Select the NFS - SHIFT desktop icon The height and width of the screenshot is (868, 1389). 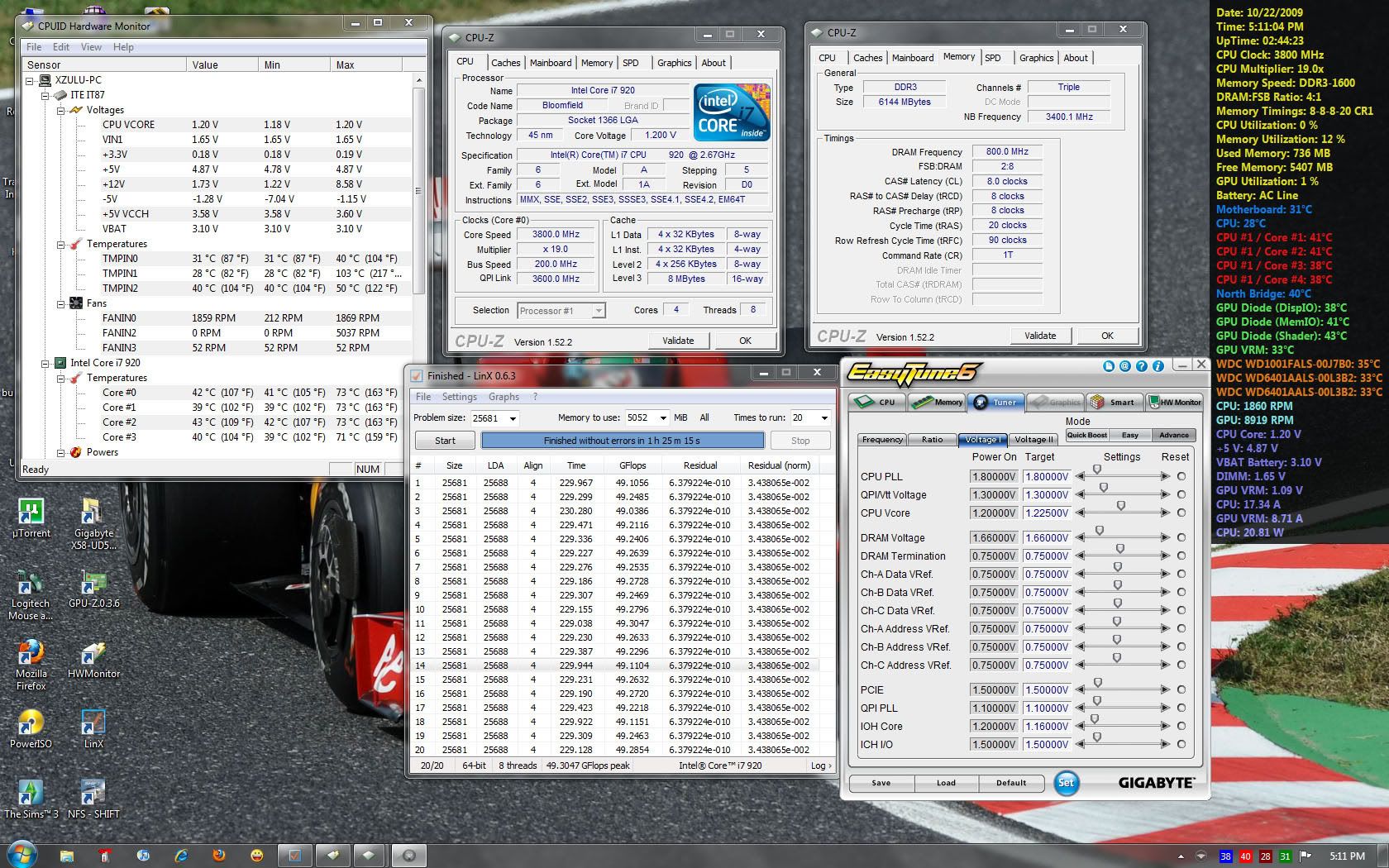pos(93,799)
